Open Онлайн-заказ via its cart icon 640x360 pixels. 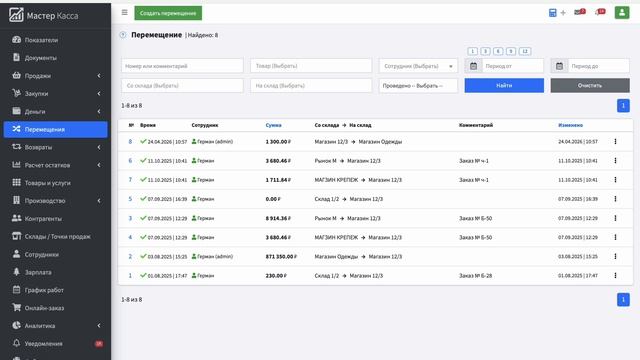point(16,307)
